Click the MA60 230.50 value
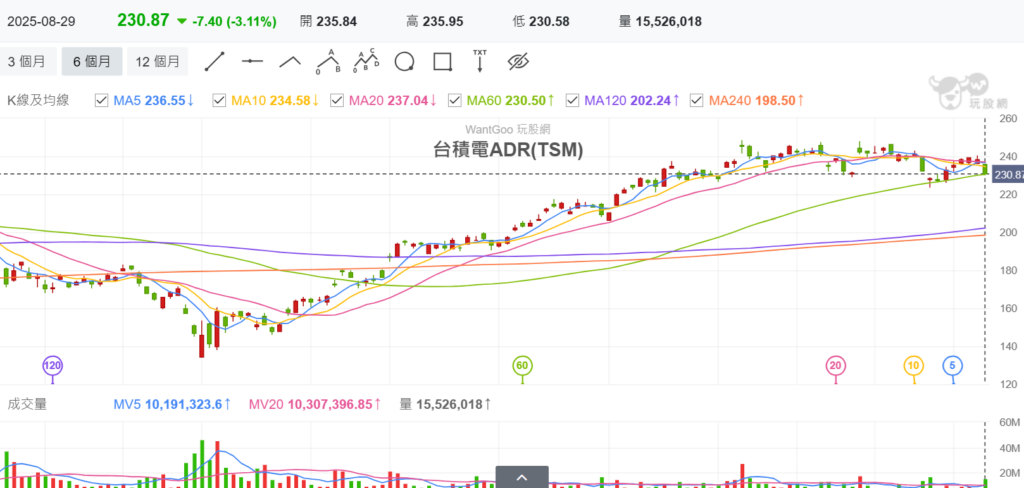1024x488 pixels. point(511,101)
